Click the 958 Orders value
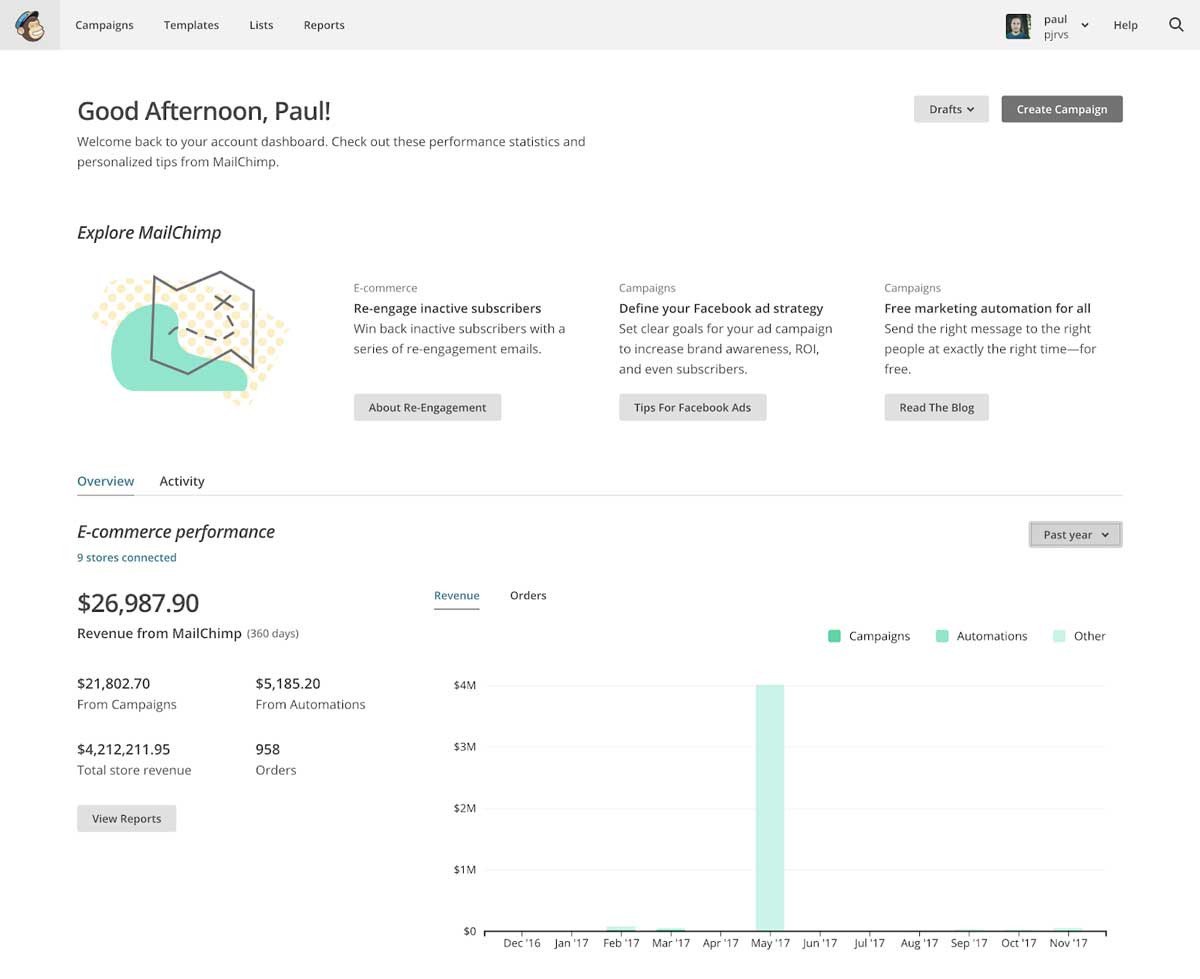Viewport: 1200px width, 979px height. [268, 749]
